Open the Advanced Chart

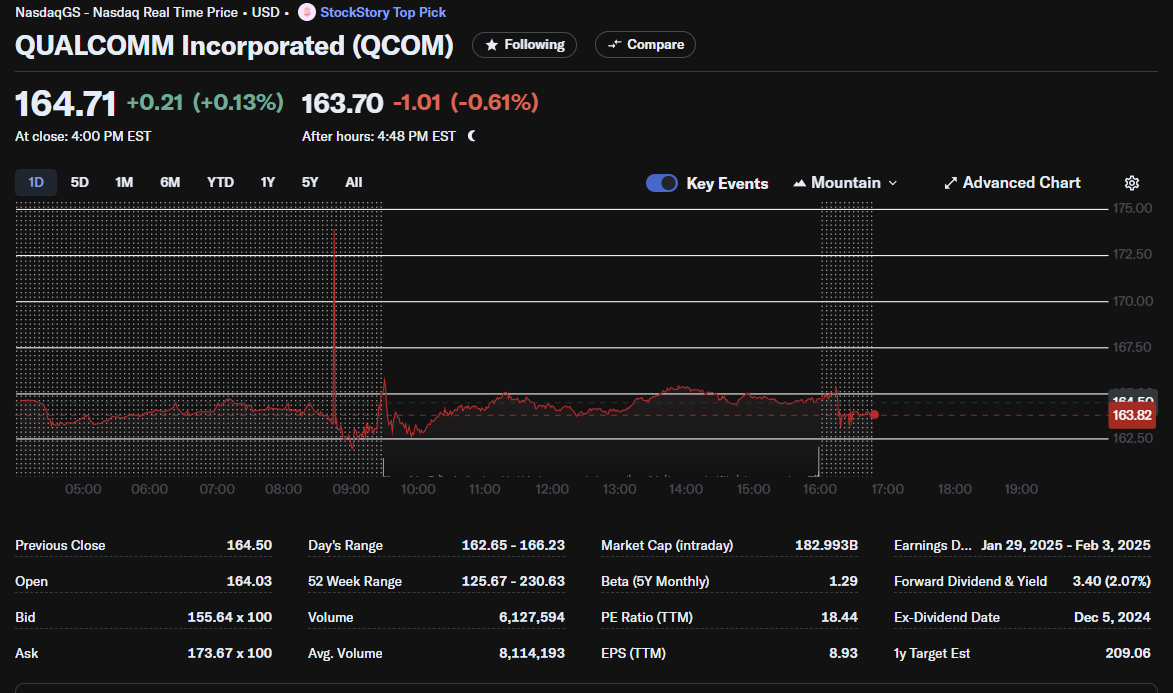pos(1012,183)
